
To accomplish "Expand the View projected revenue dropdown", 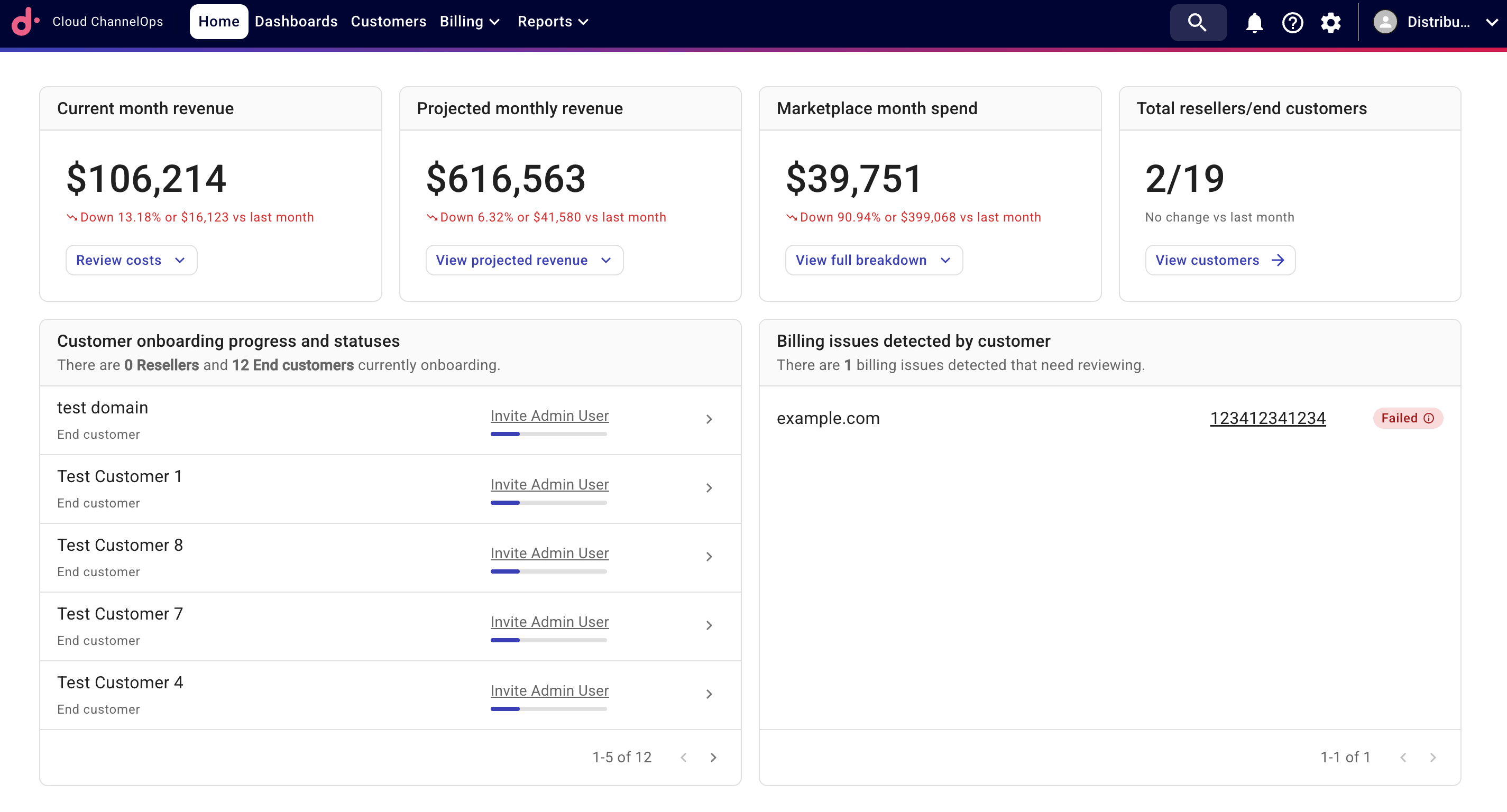I will [x=523, y=260].
